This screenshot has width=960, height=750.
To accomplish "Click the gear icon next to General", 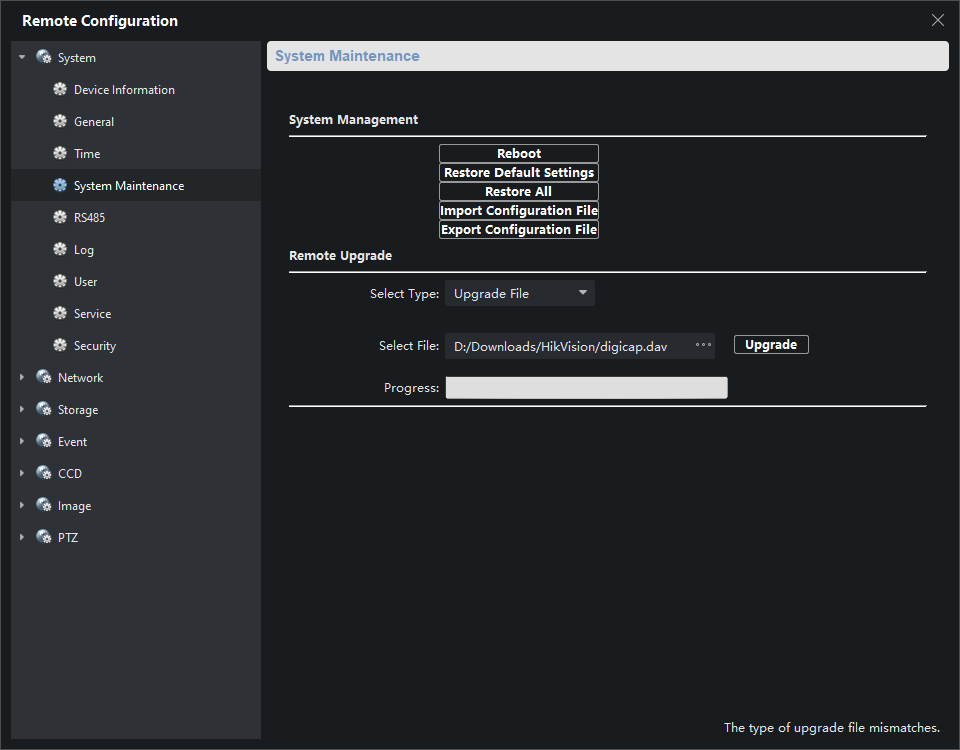I will click(60, 122).
